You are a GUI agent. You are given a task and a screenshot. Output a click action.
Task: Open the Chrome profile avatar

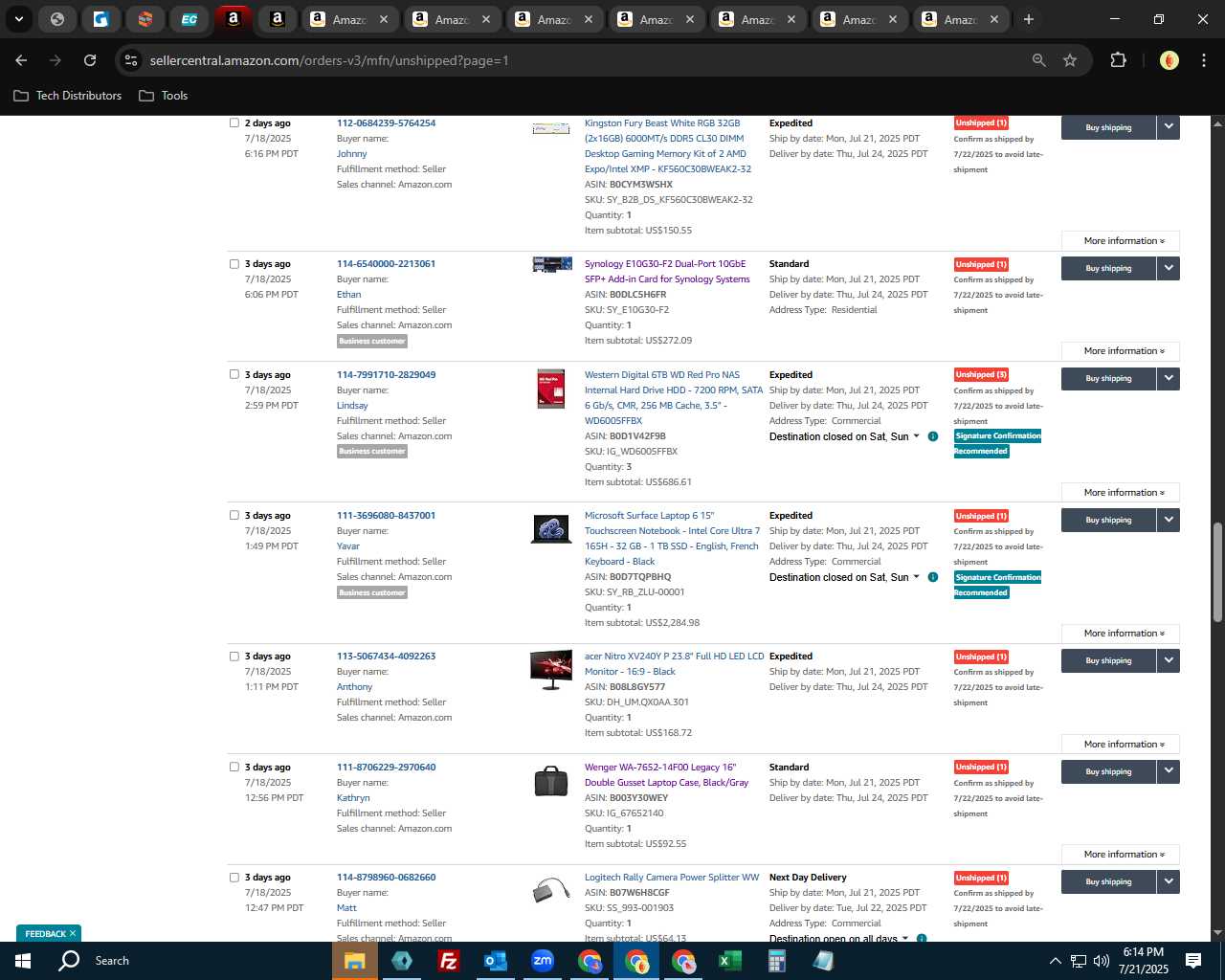[x=1169, y=60]
